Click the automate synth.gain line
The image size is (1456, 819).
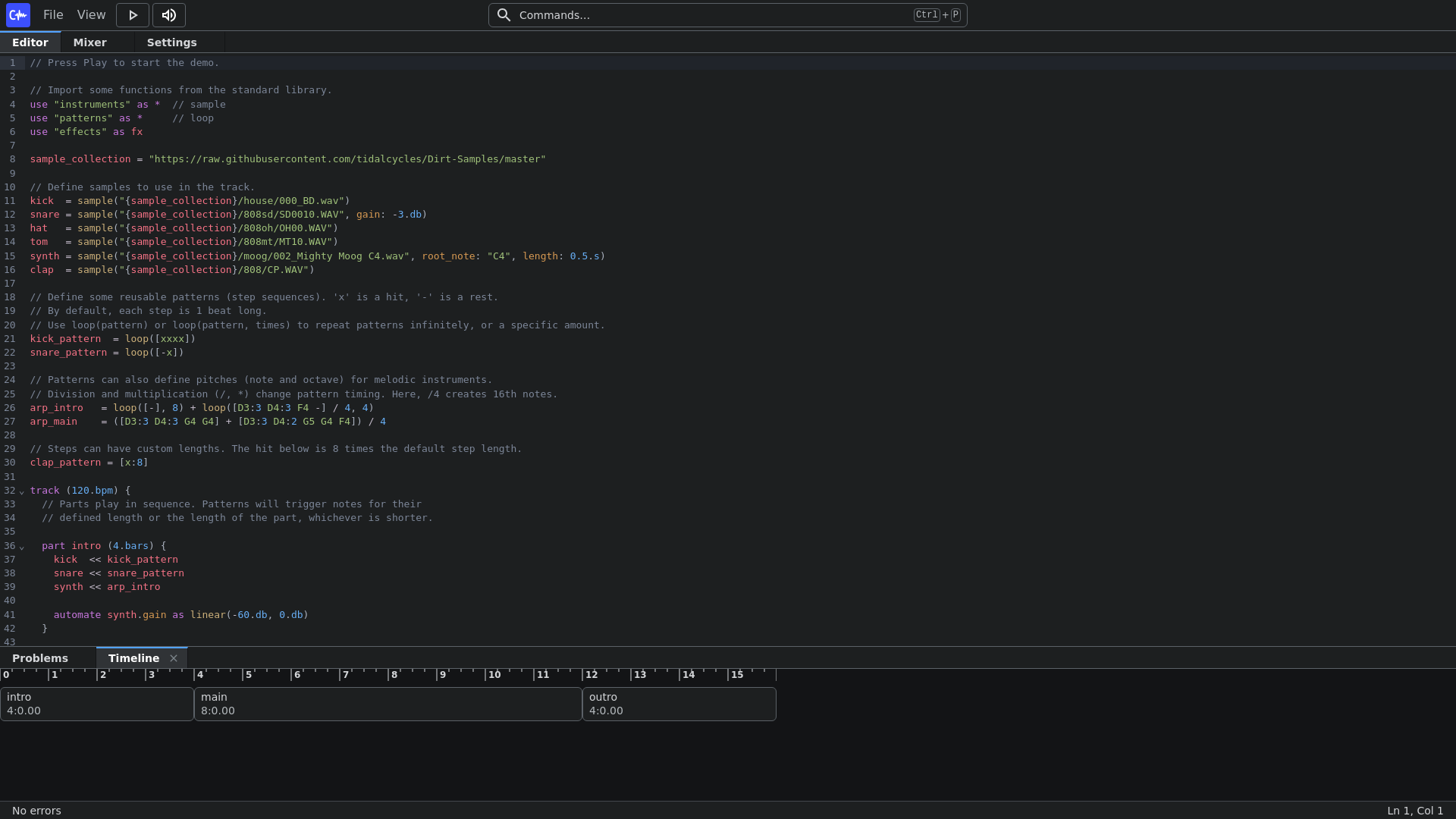181,615
